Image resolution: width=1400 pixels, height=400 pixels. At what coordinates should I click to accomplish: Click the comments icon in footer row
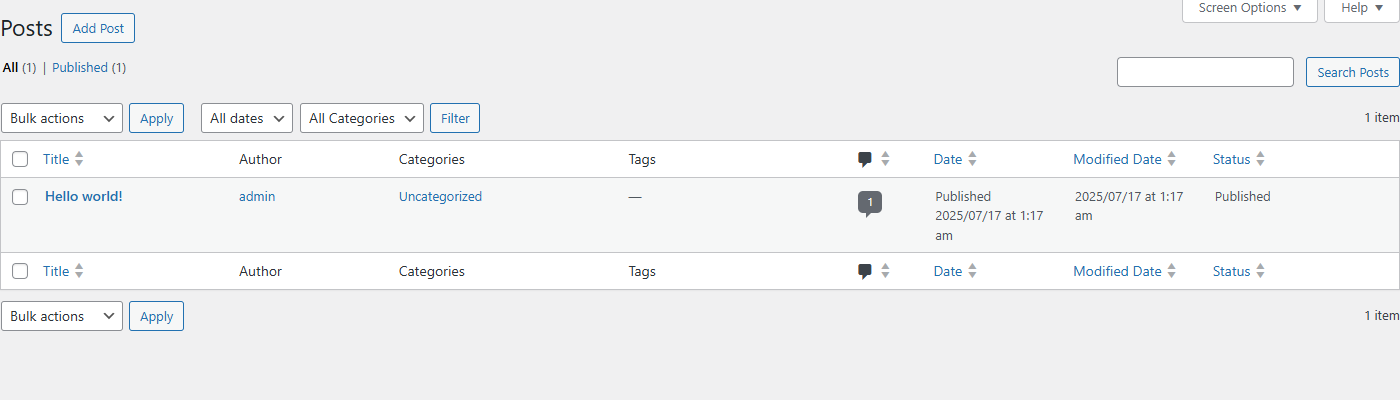pyautogui.click(x=865, y=271)
